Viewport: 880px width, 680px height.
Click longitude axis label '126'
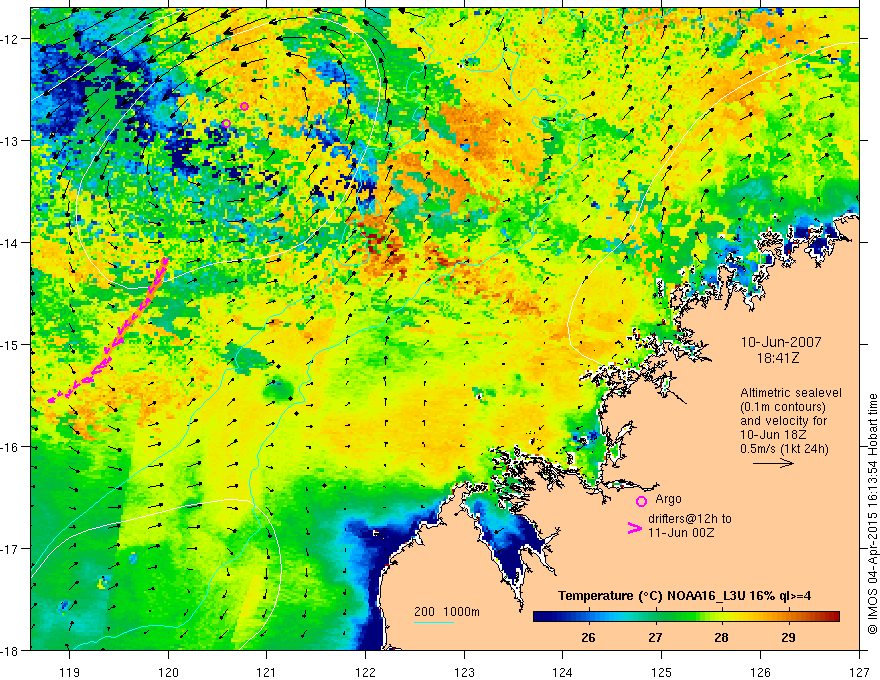tap(760, 672)
